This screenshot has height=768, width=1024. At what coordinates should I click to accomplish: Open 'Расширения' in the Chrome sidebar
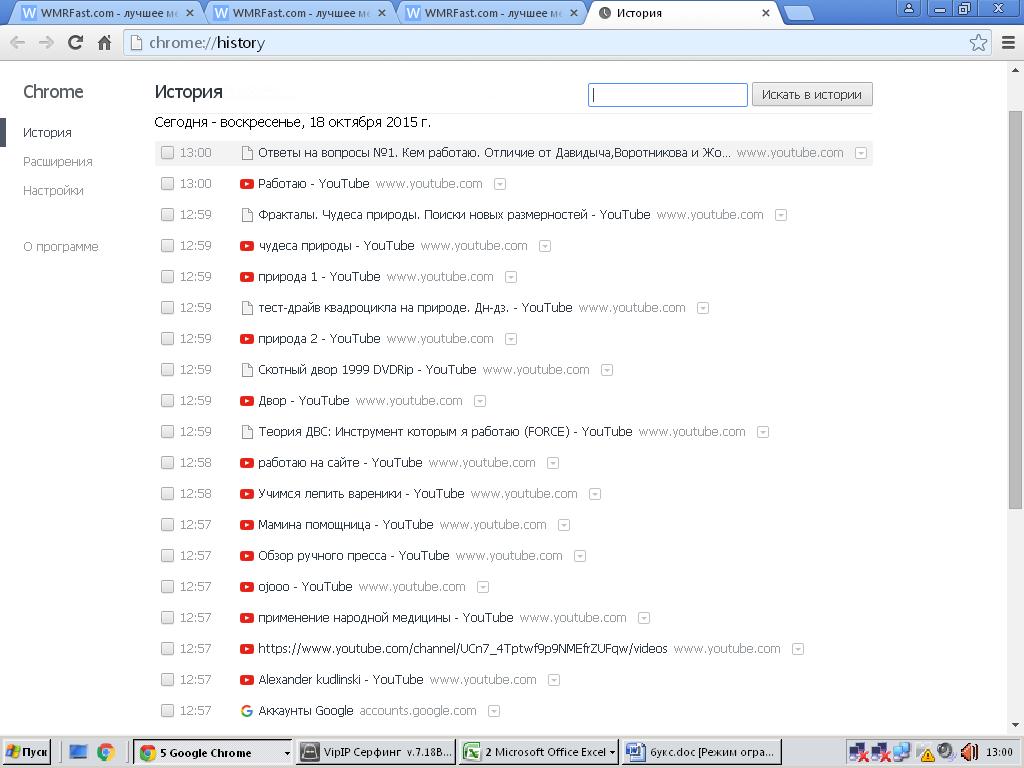[57, 162]
